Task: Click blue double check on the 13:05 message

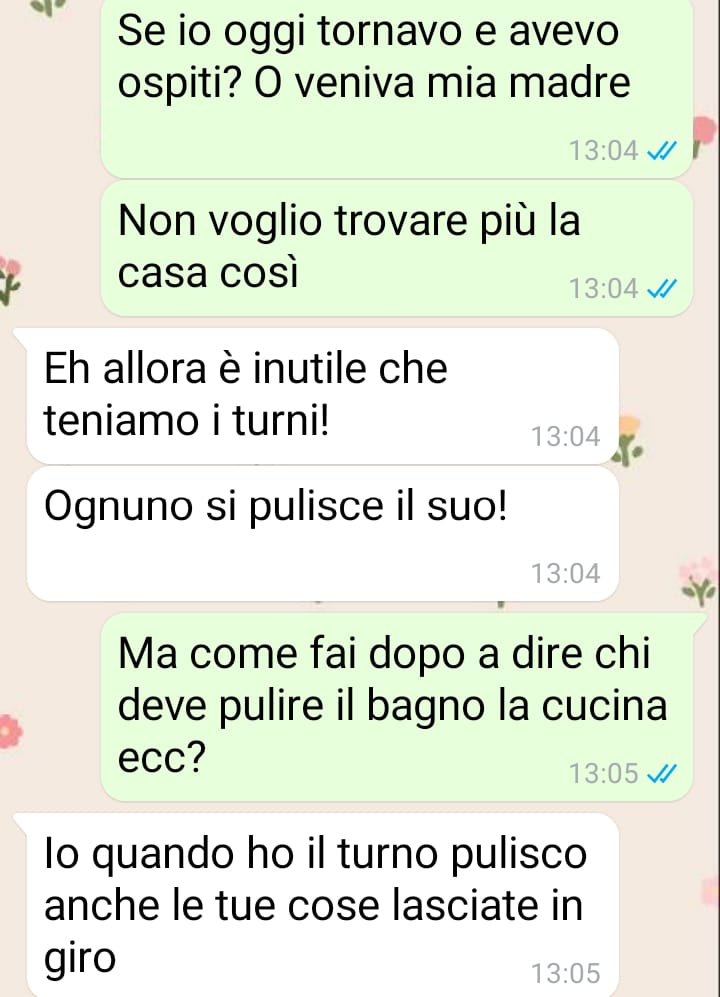Action: 661,774
